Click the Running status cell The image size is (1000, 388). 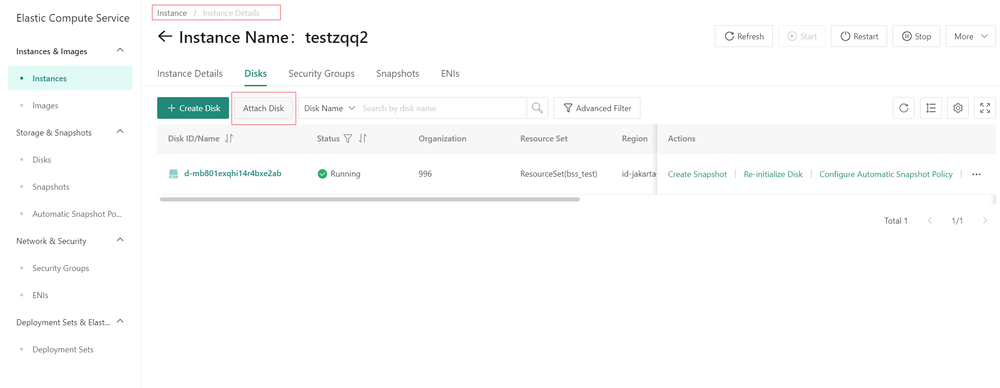339,174
